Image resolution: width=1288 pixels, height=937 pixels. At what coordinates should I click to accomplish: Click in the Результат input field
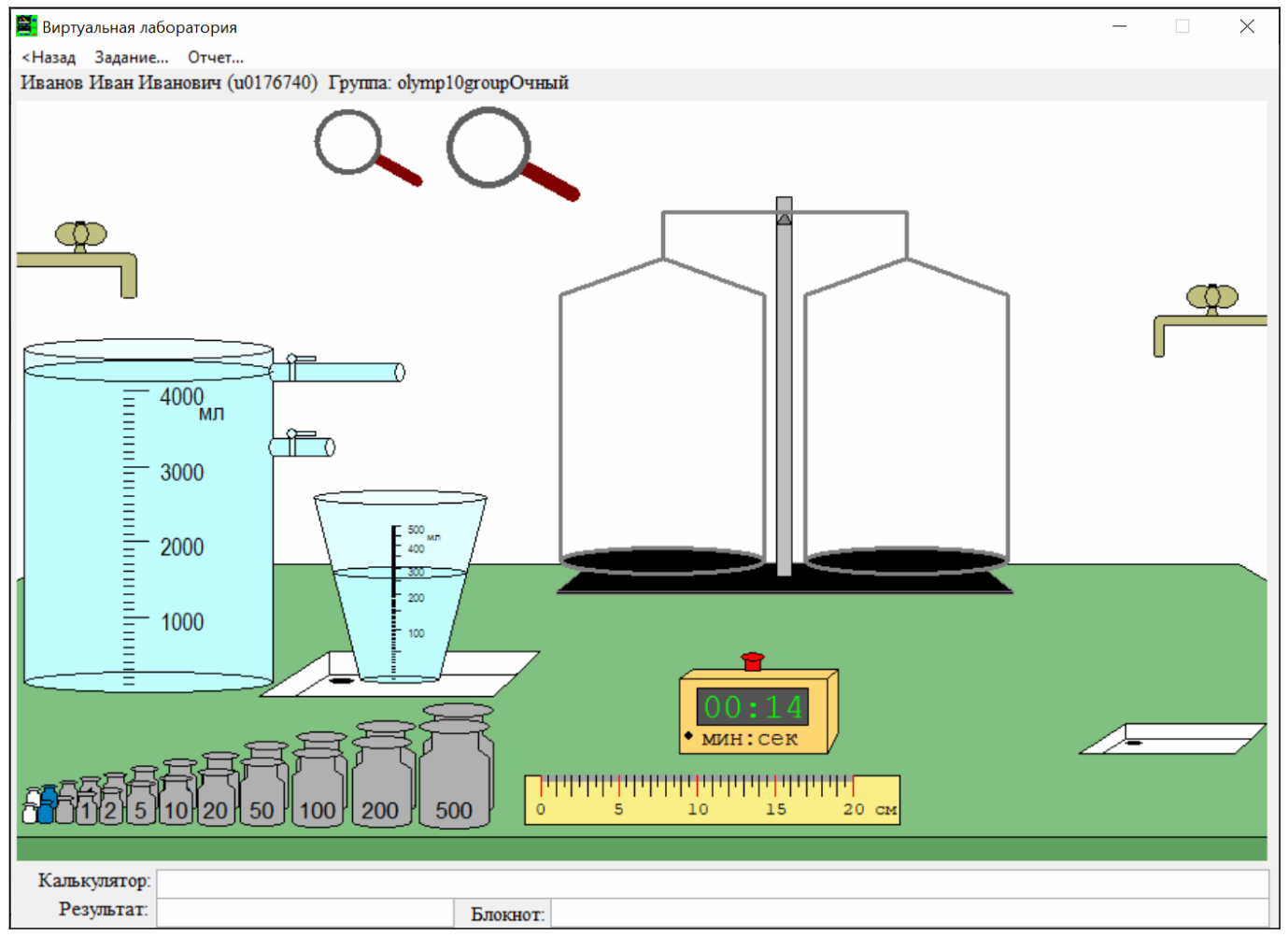[x=305, y=911]
